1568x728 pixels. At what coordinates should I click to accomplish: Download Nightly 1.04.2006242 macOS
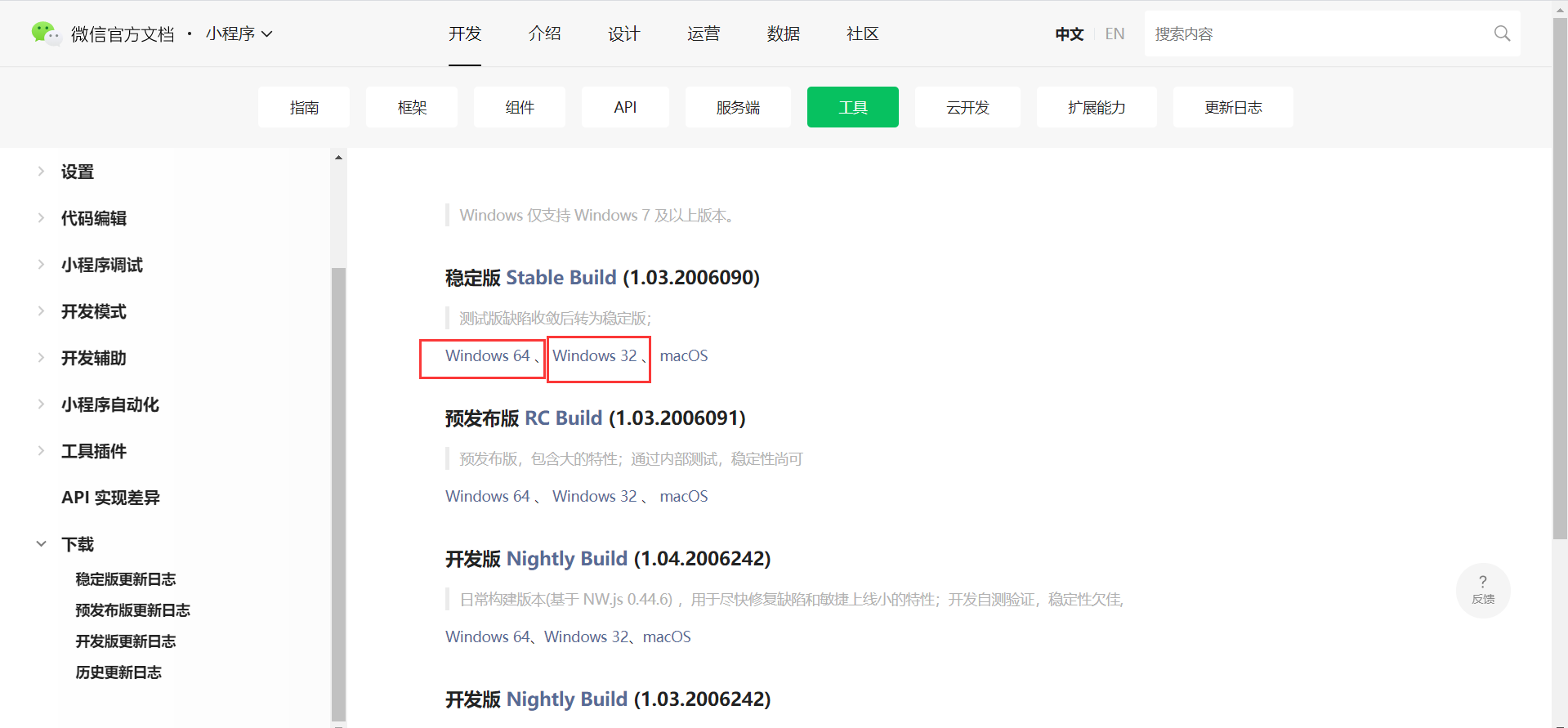[x=667, y=636]
